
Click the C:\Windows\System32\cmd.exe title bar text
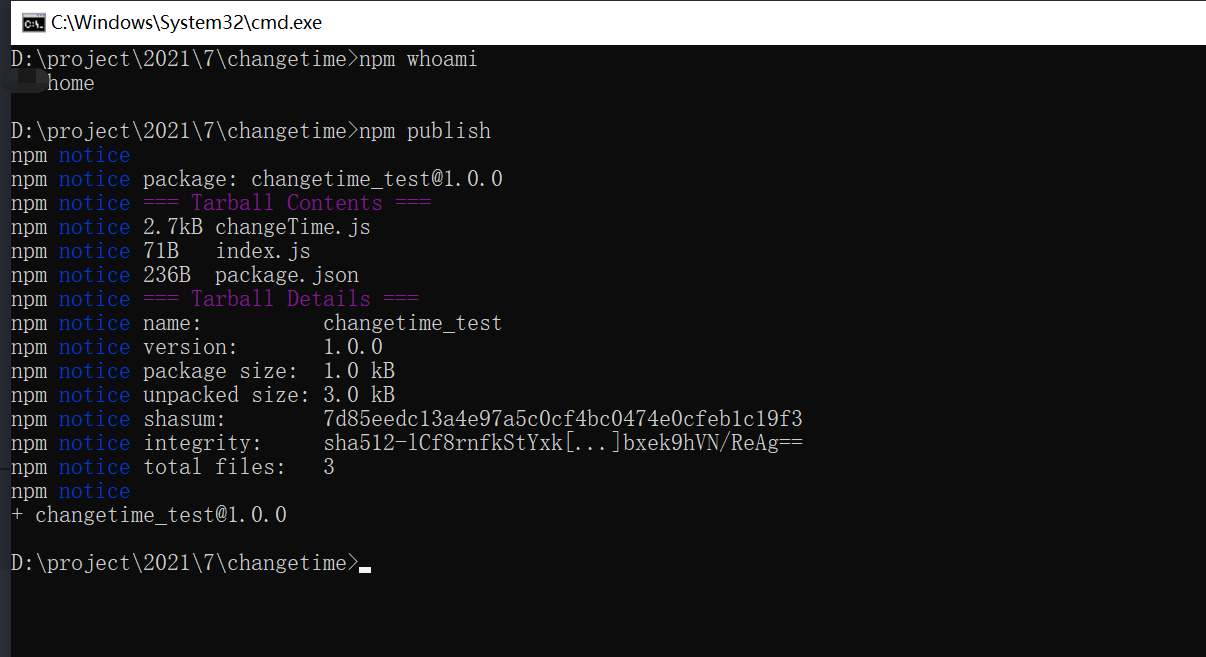[187, 22]
